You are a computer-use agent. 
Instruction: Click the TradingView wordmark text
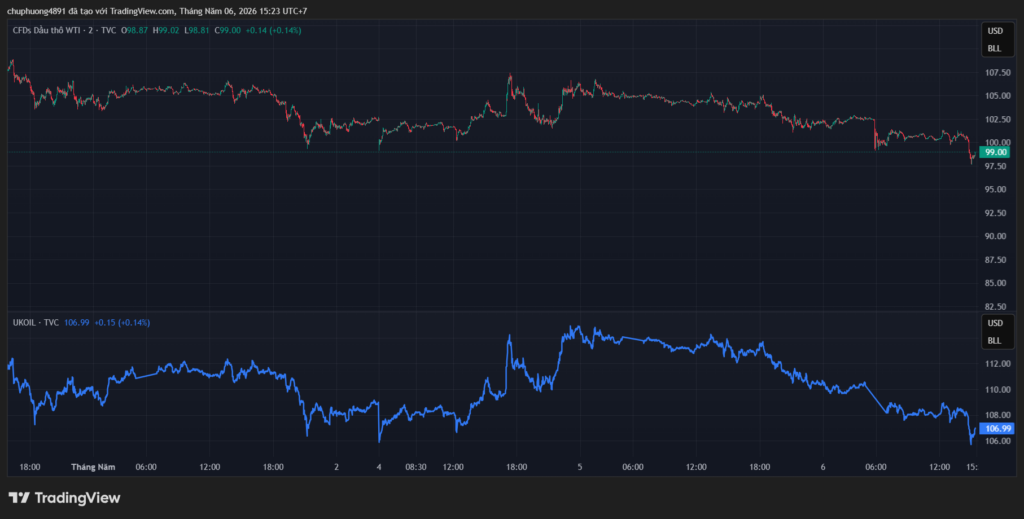[x=77, y=498]
